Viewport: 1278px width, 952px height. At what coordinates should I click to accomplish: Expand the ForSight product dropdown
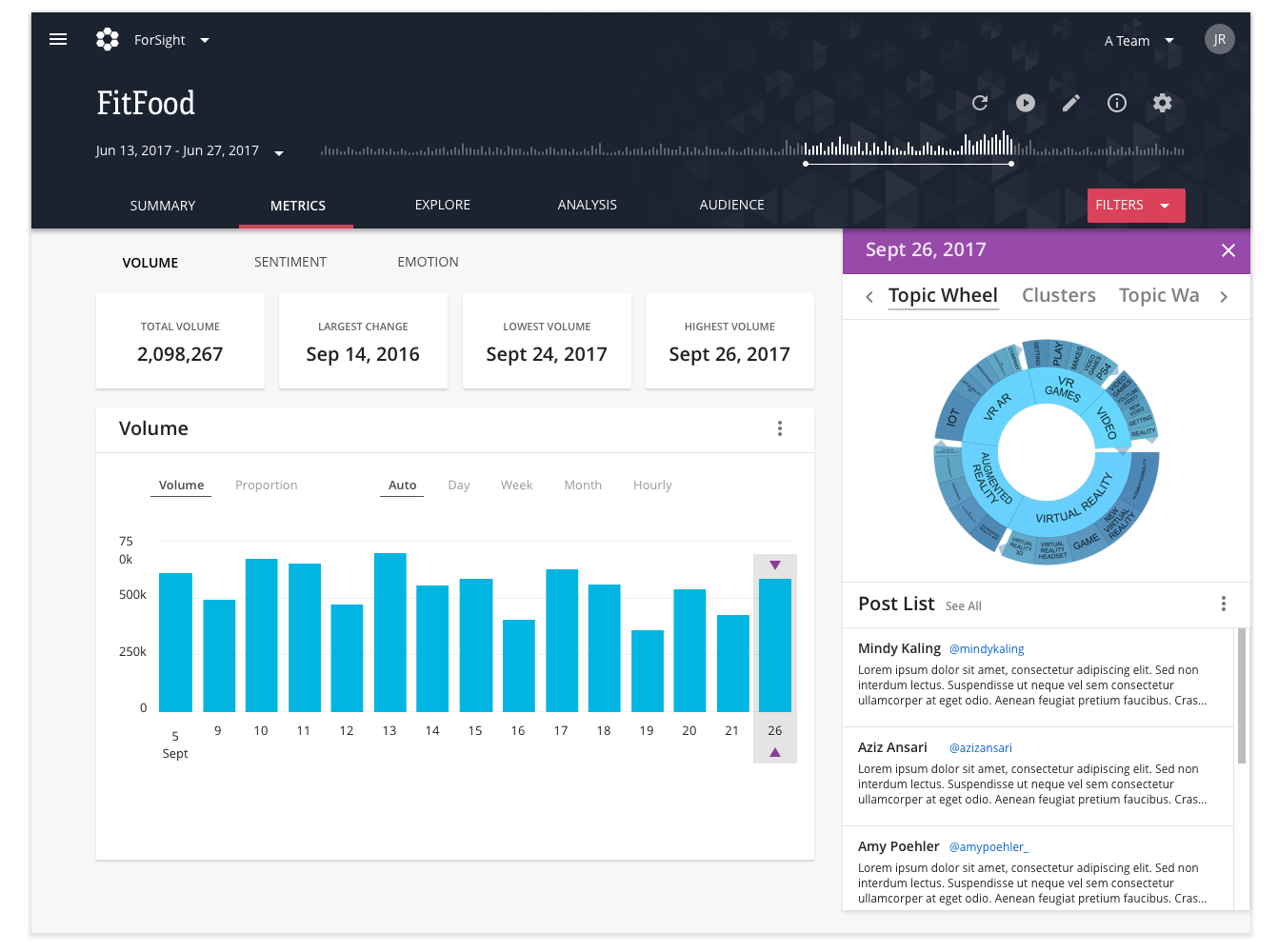pyautogui.click(x=205, y=40)
